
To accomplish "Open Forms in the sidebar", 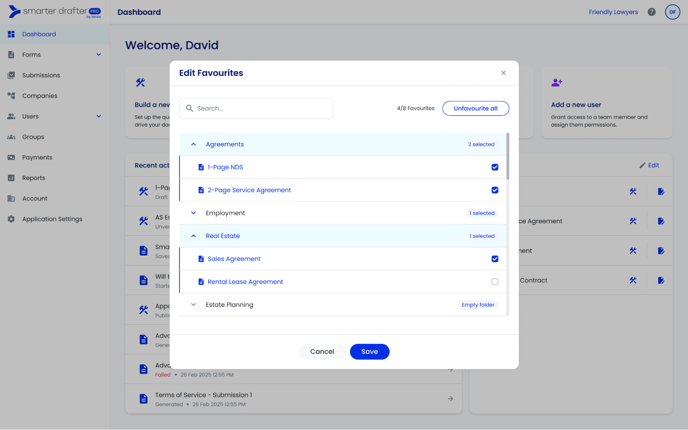I will coord(55,55).
